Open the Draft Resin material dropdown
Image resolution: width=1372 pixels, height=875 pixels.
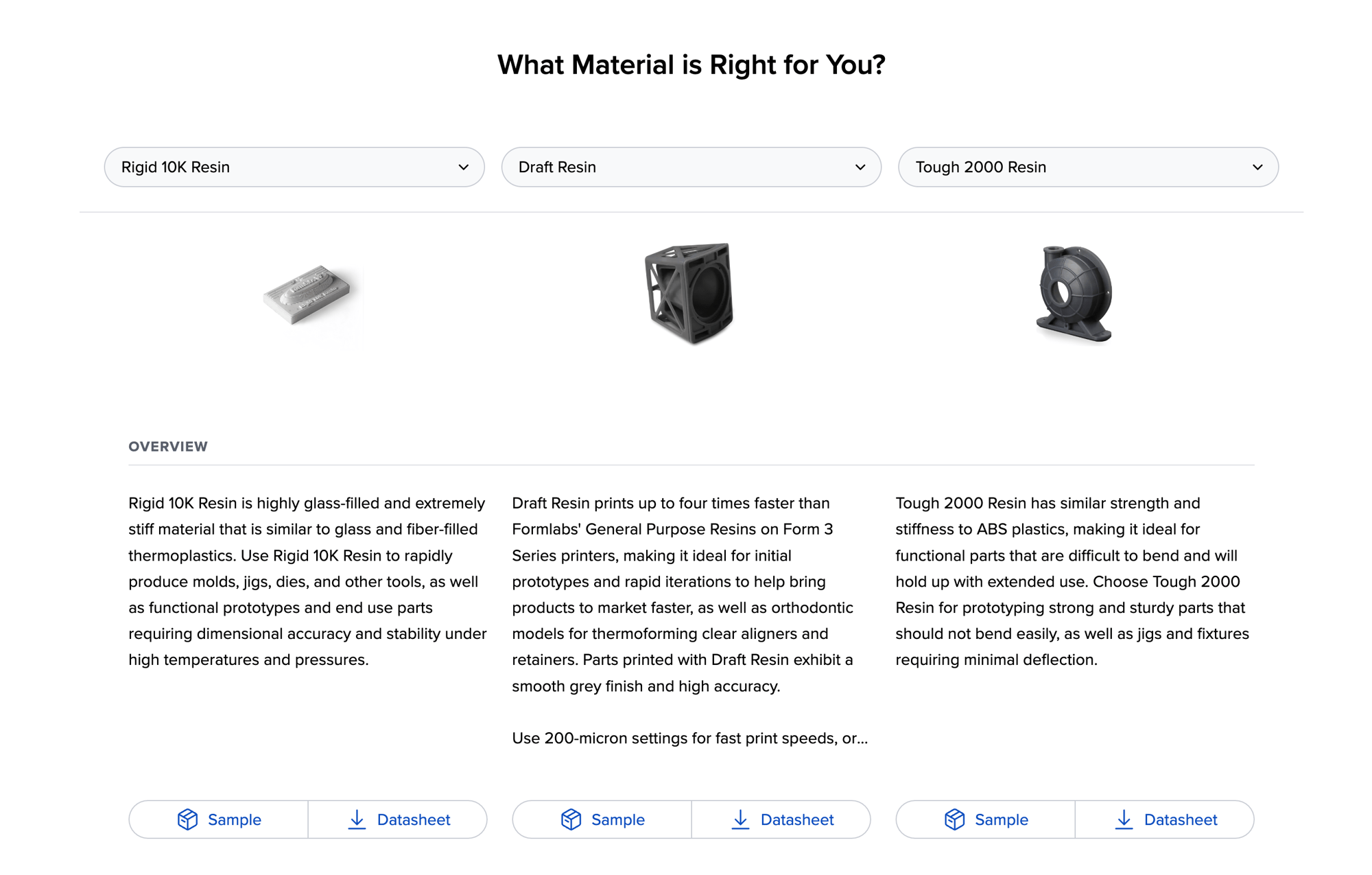pyautogui.click(x=691, y=167)
